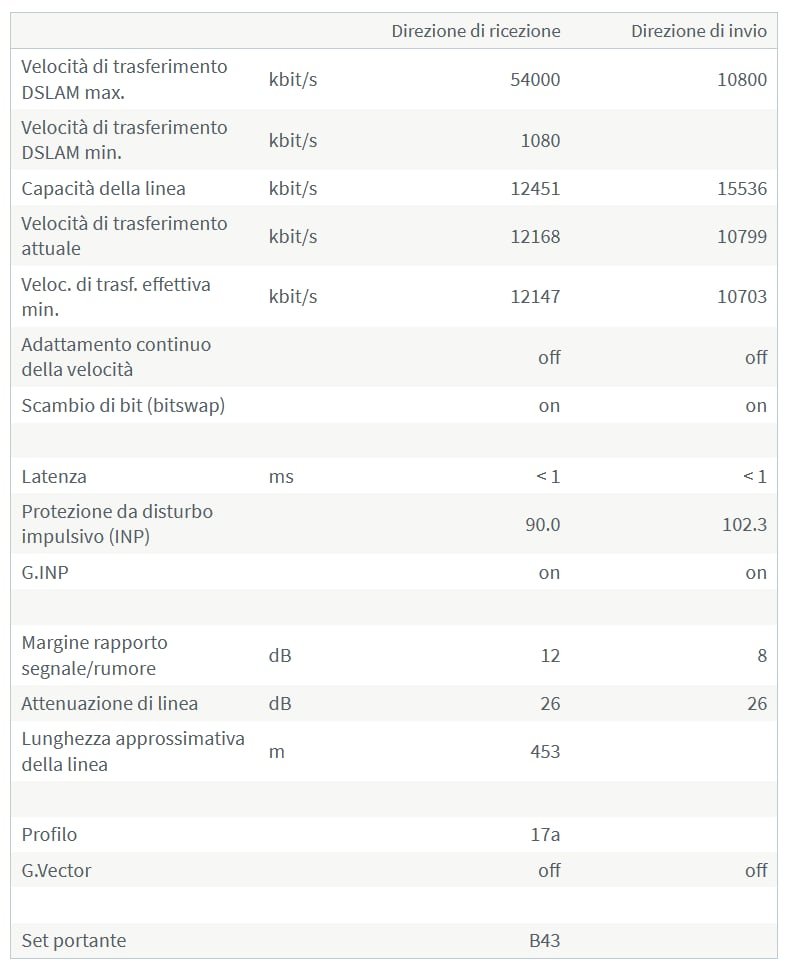Click the "Direzione di ricezione" column header

click(475, 31)
